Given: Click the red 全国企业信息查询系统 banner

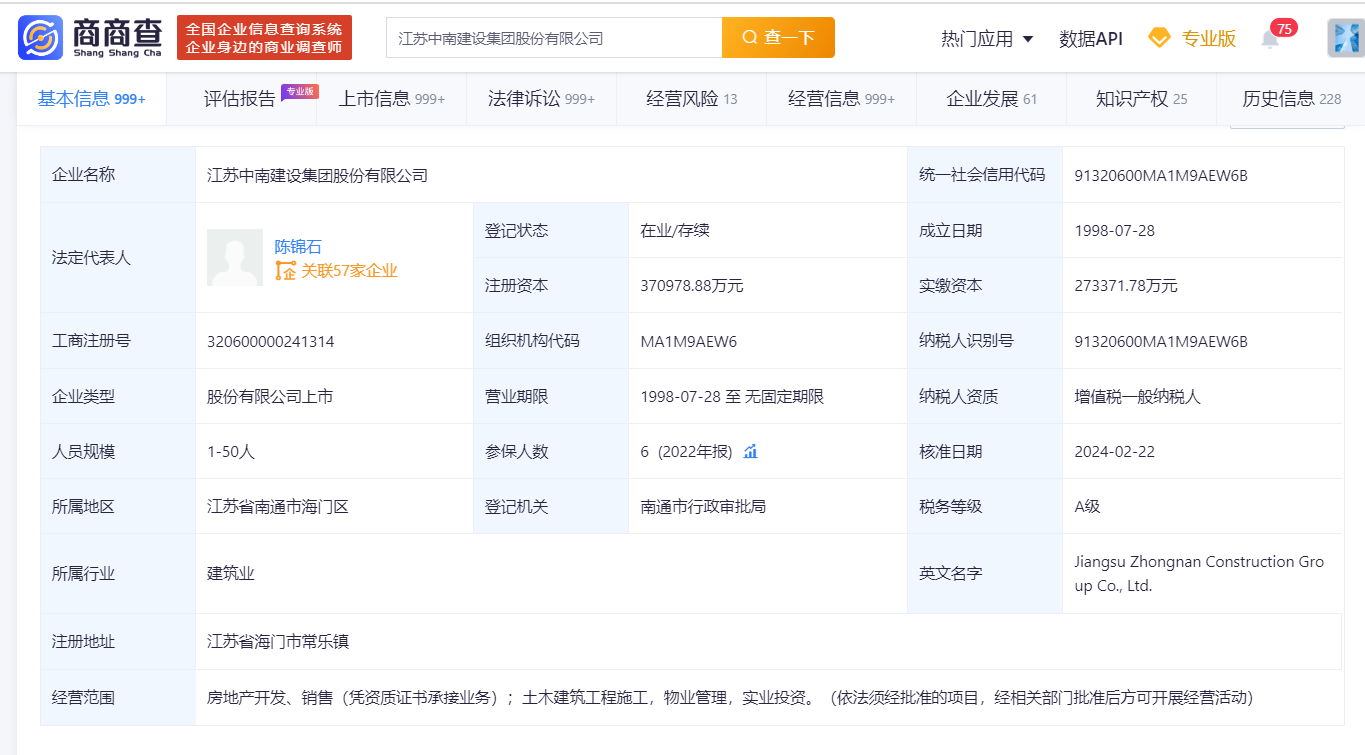Looking at the screenshot, I should 265,37.
